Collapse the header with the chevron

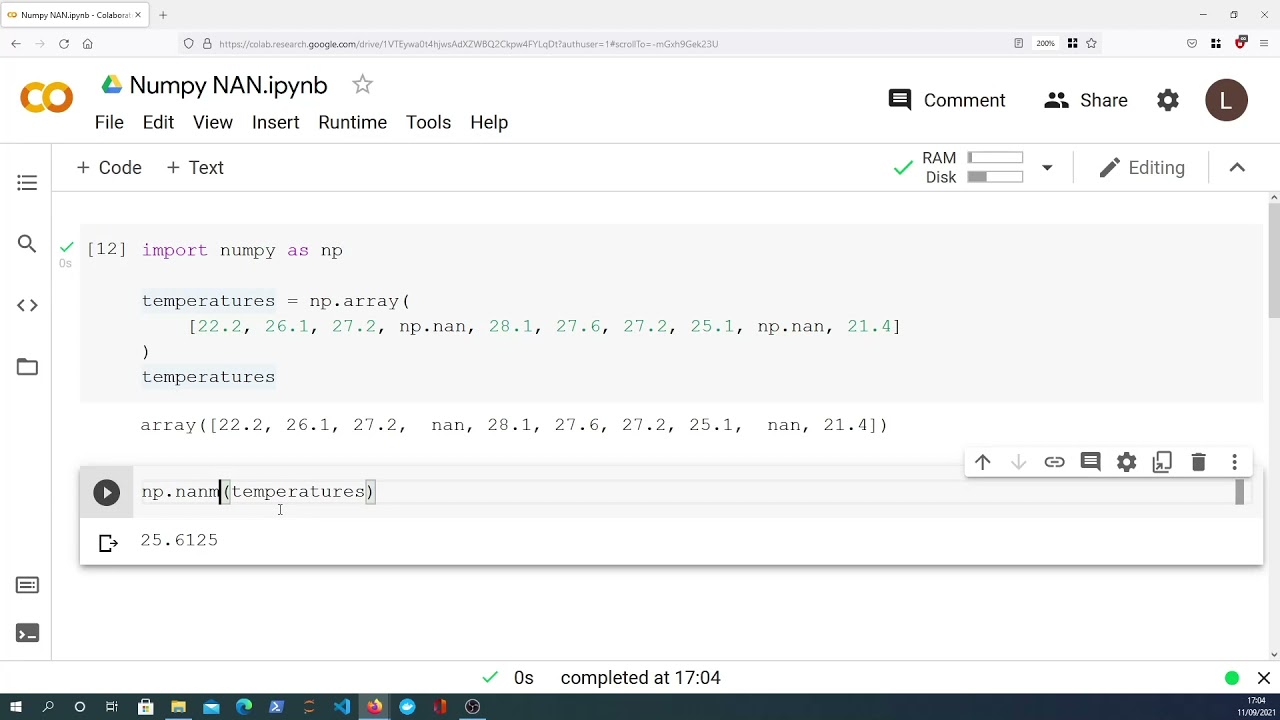click(x=1237, y=168)
